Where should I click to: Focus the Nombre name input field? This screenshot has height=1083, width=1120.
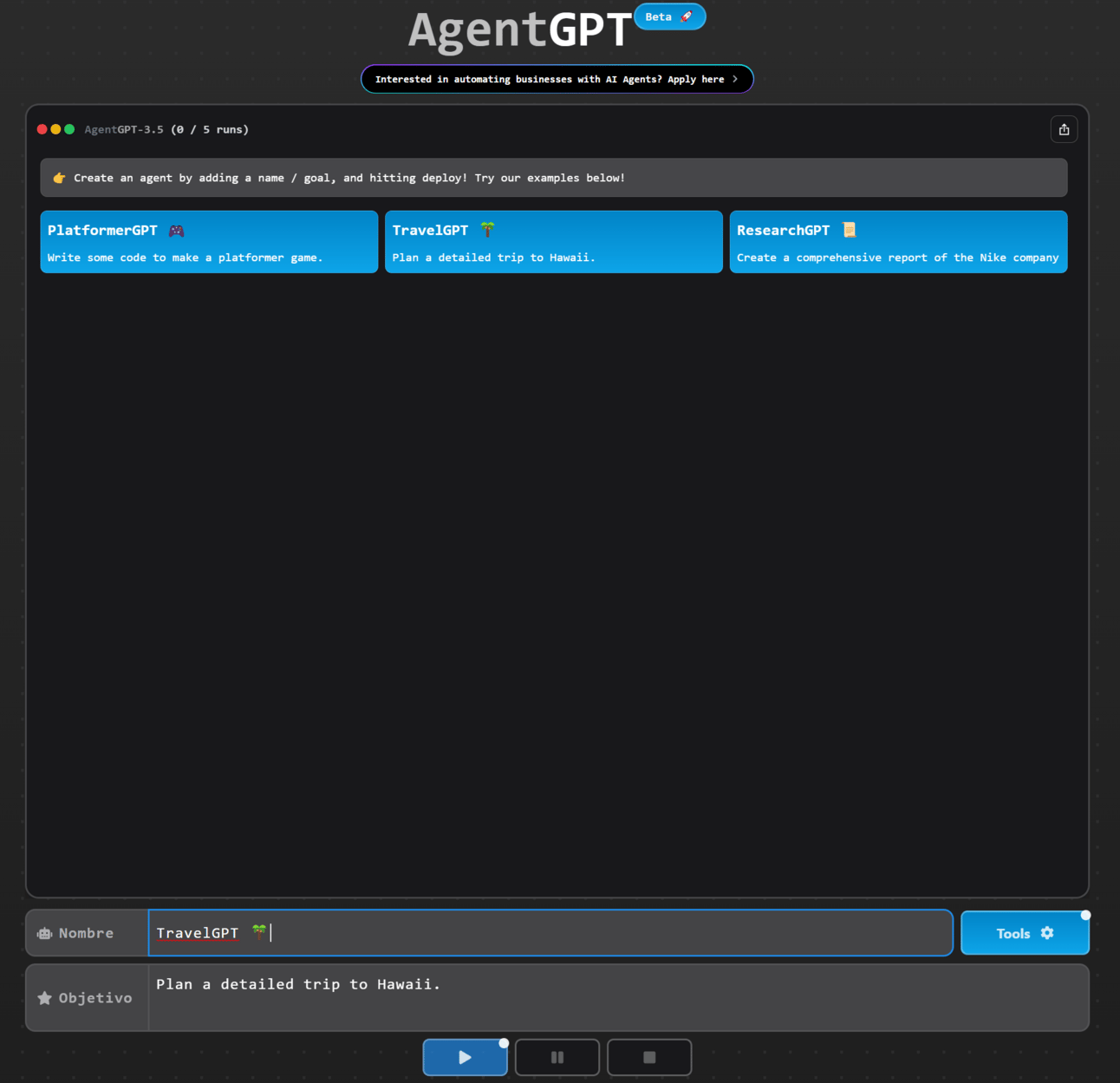pyautogui.click(x=550, y=933)
